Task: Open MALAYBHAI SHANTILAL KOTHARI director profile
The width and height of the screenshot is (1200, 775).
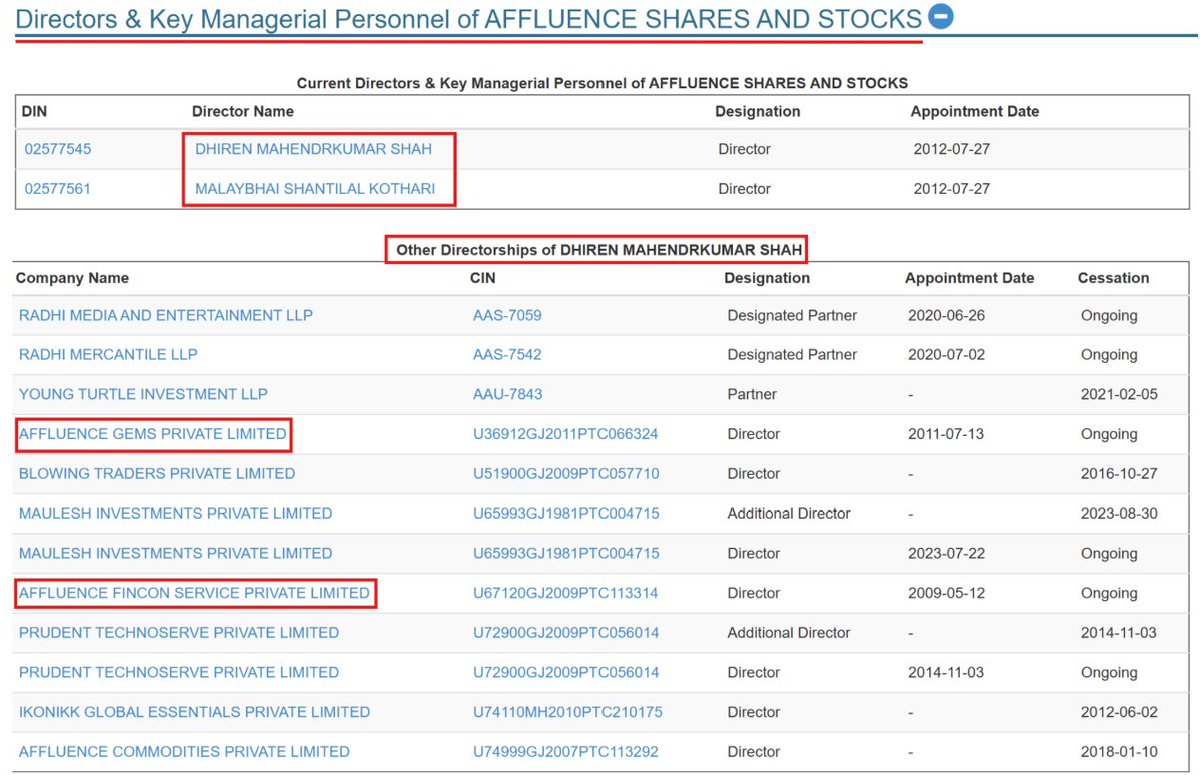Action: coord(315,189)
